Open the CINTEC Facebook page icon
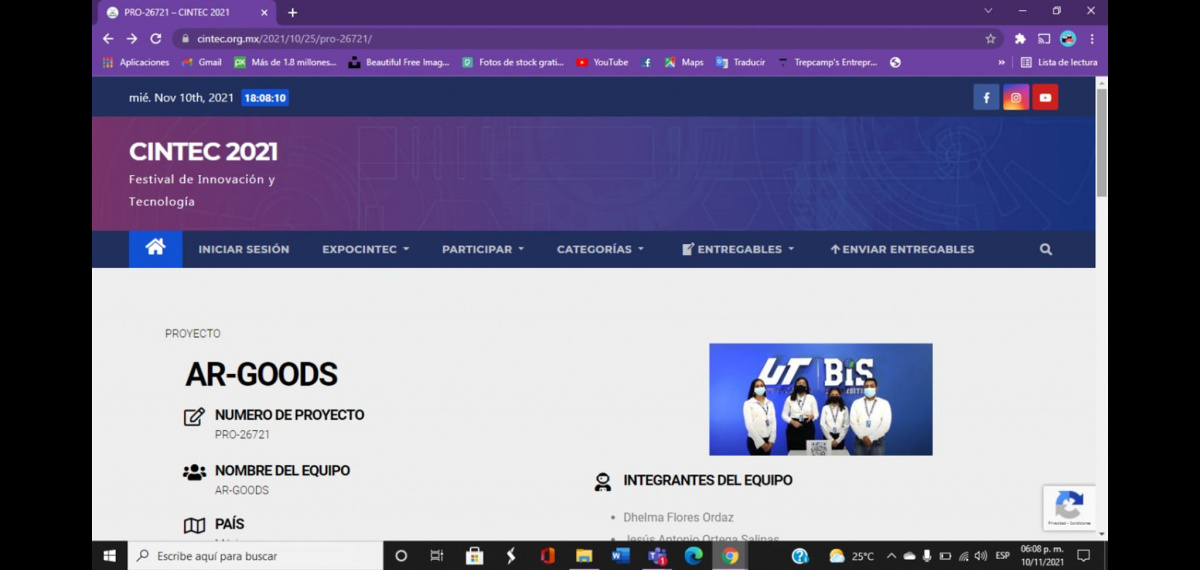This screenshot has width=1200, height=570. 986,97
